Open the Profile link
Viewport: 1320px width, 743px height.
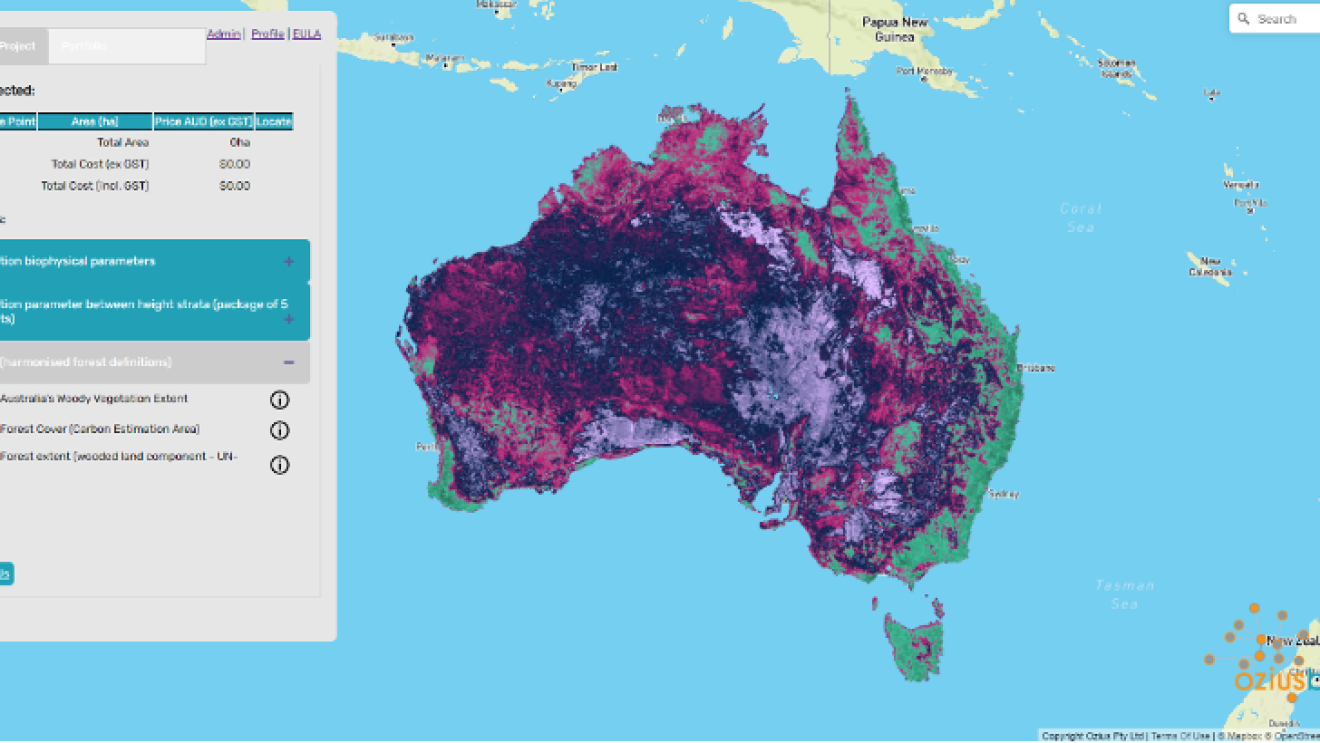[x=267, y=34]
